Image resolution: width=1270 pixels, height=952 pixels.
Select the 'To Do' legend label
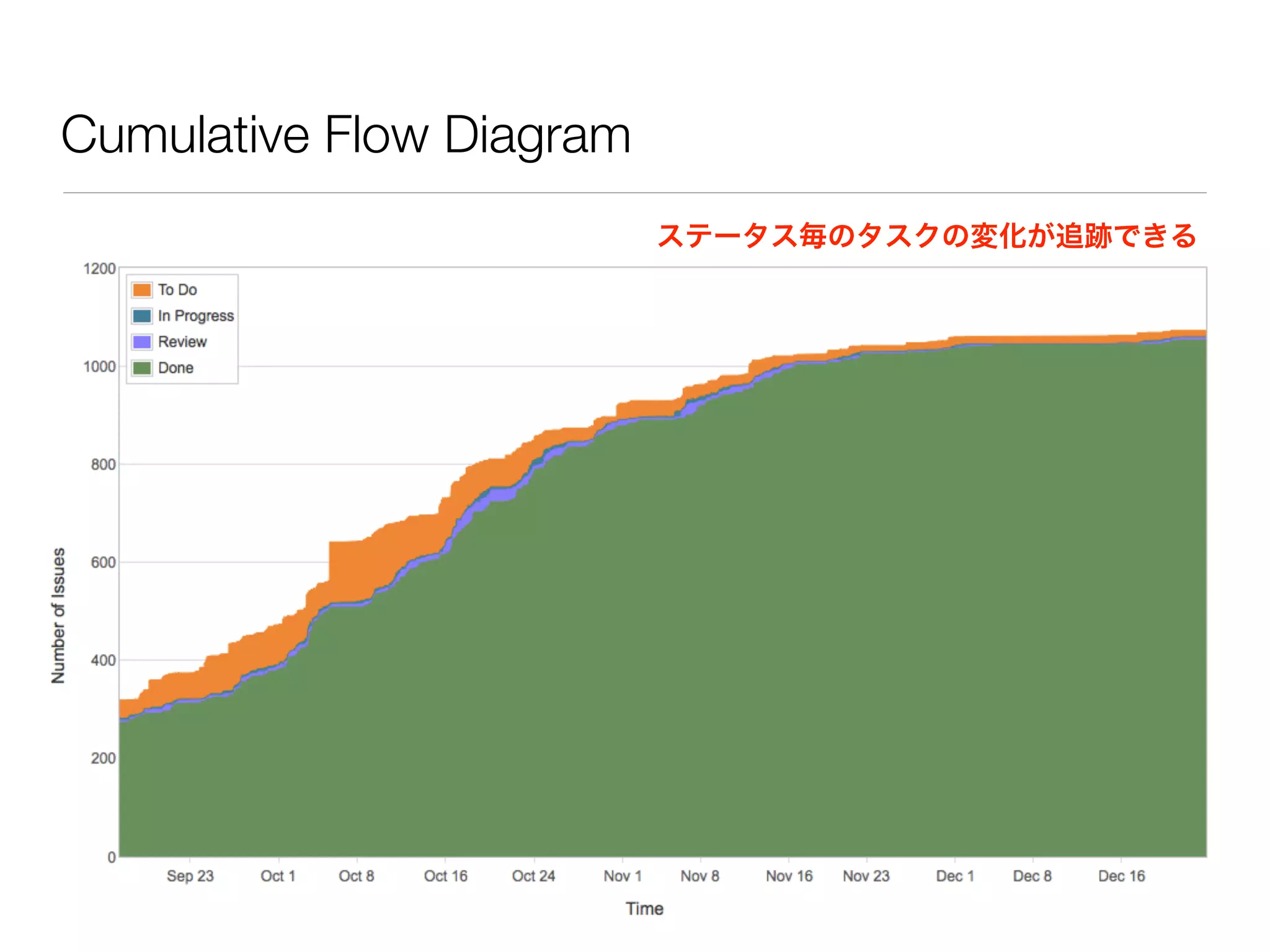click(x=177, y=290)
